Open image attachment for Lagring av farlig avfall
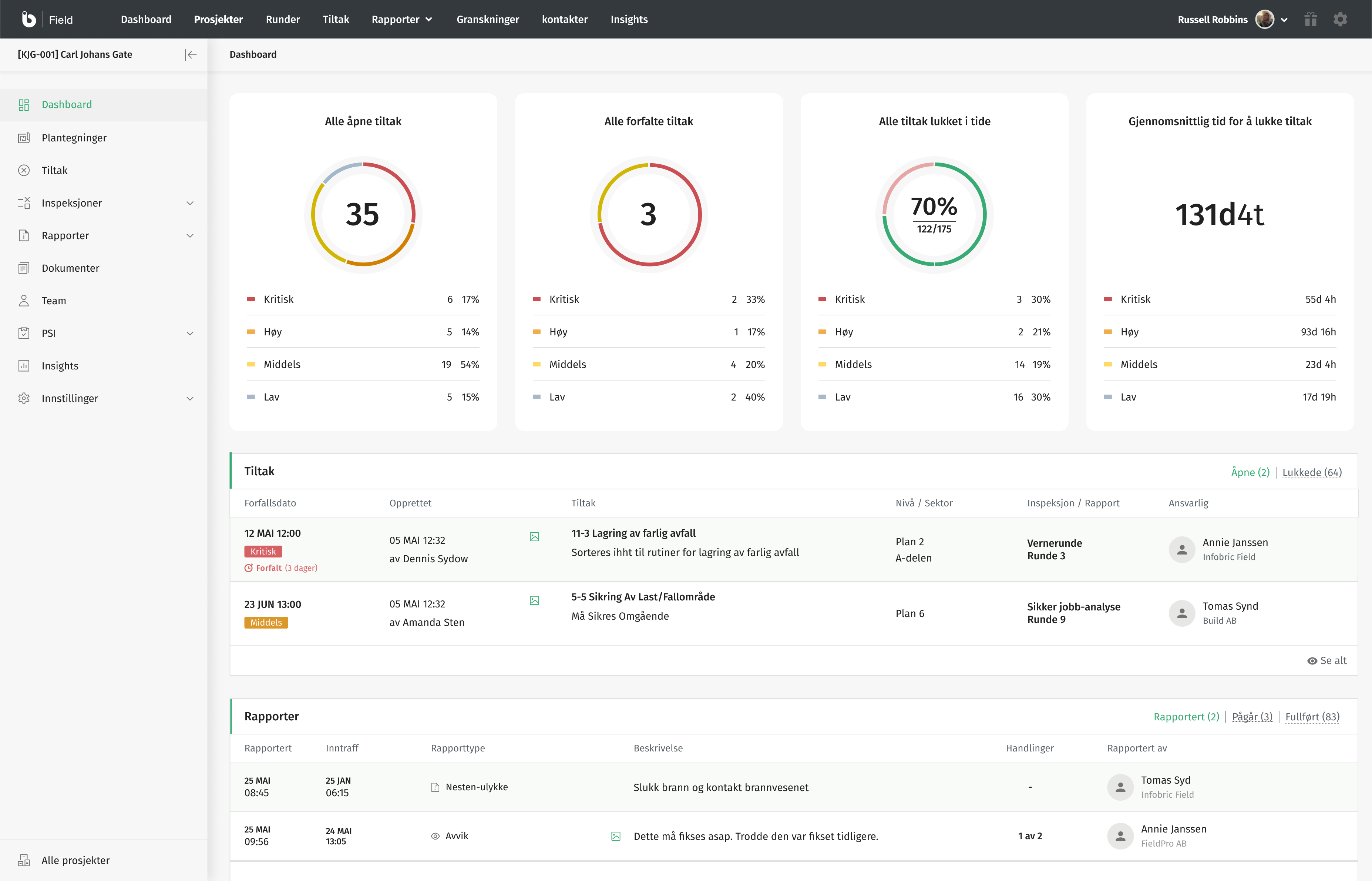 [535, 537]
